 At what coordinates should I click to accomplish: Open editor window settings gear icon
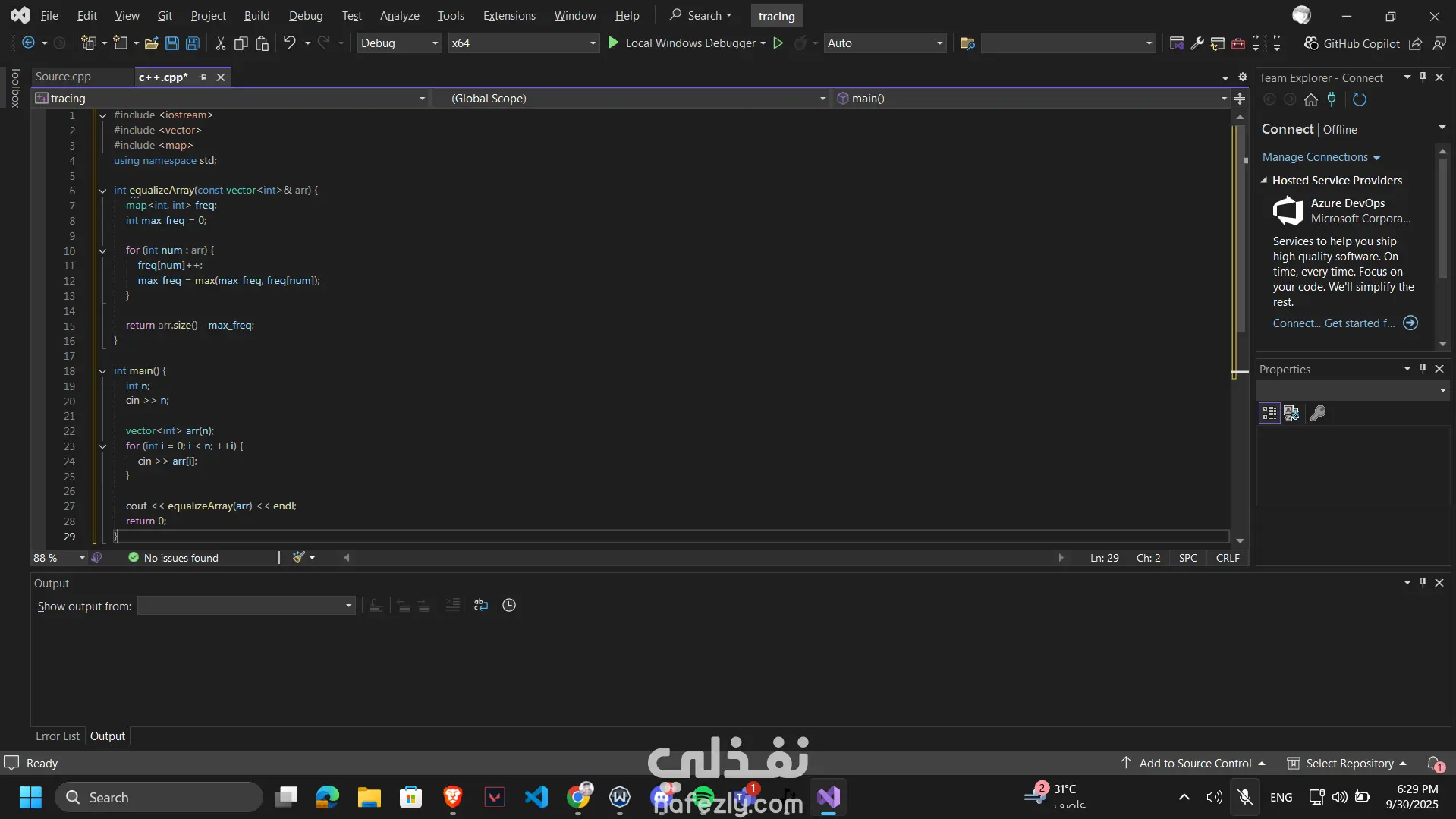(1242, 77)
